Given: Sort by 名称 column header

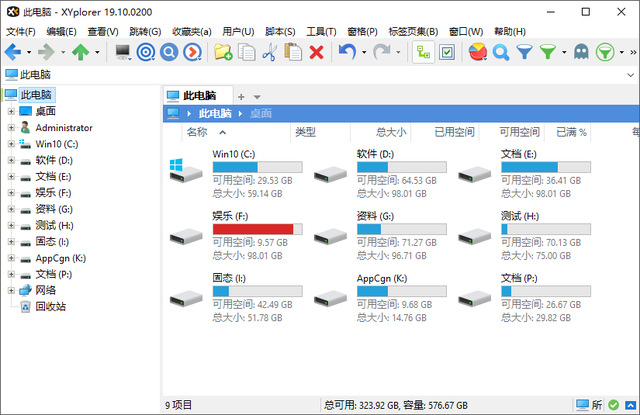Looking at the screenshot, I should 236,132.
